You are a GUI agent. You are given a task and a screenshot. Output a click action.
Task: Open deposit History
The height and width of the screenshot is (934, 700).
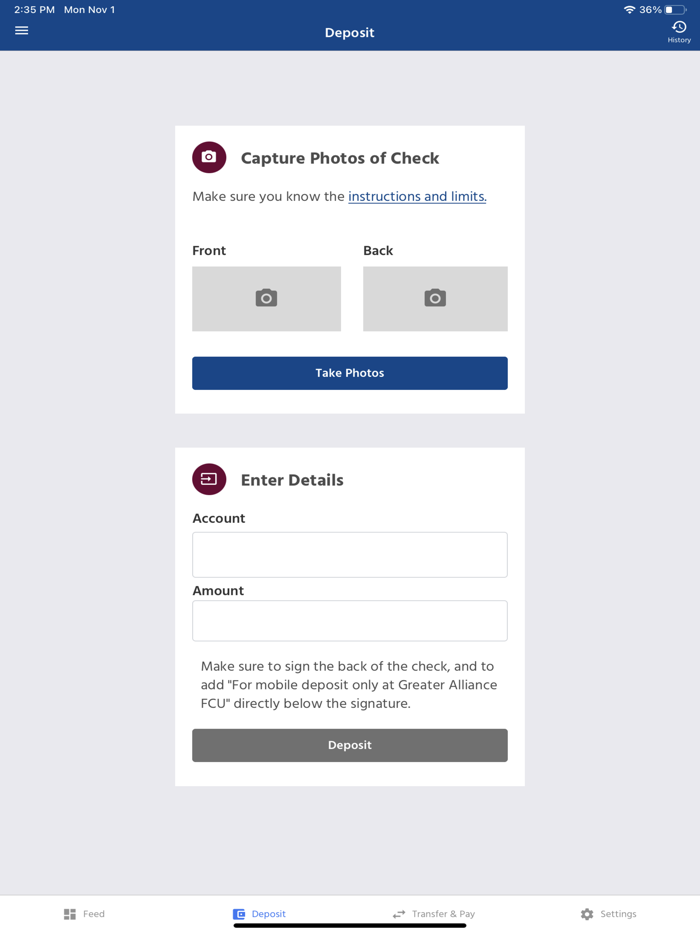pyautogui.click(x=679, y=32)
